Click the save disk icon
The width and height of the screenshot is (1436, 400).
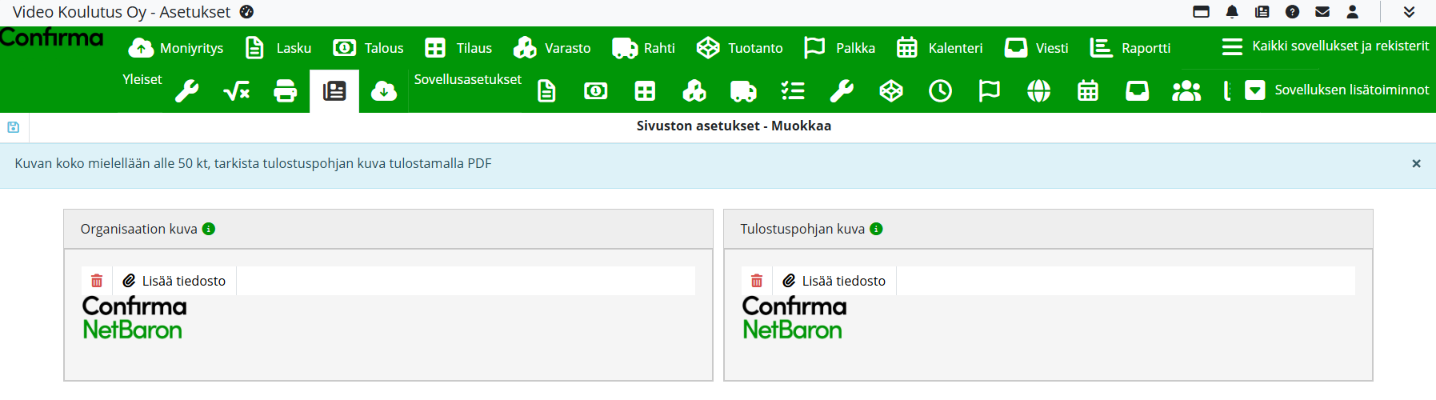(x=14, y=127)
